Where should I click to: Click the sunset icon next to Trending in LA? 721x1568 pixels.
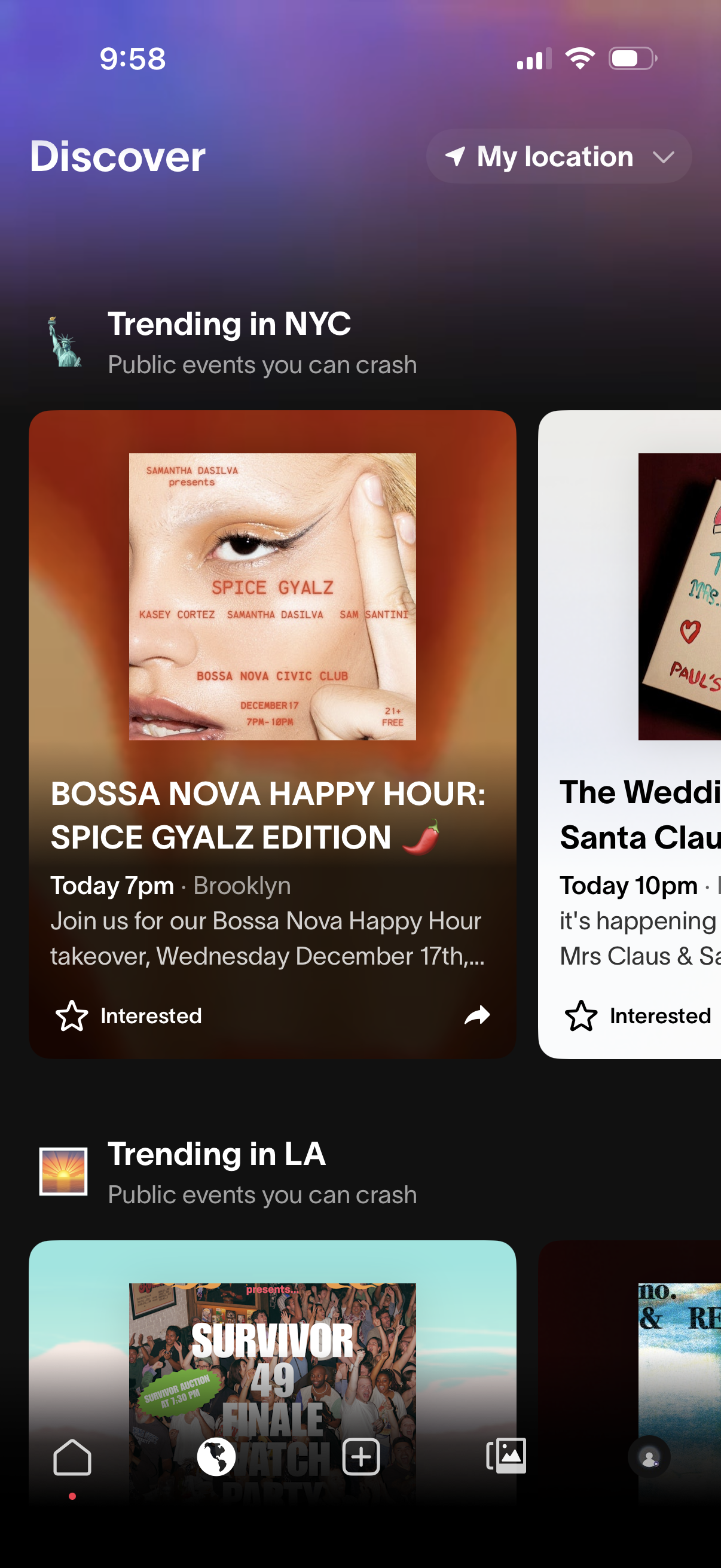[x=65, y=1172]
